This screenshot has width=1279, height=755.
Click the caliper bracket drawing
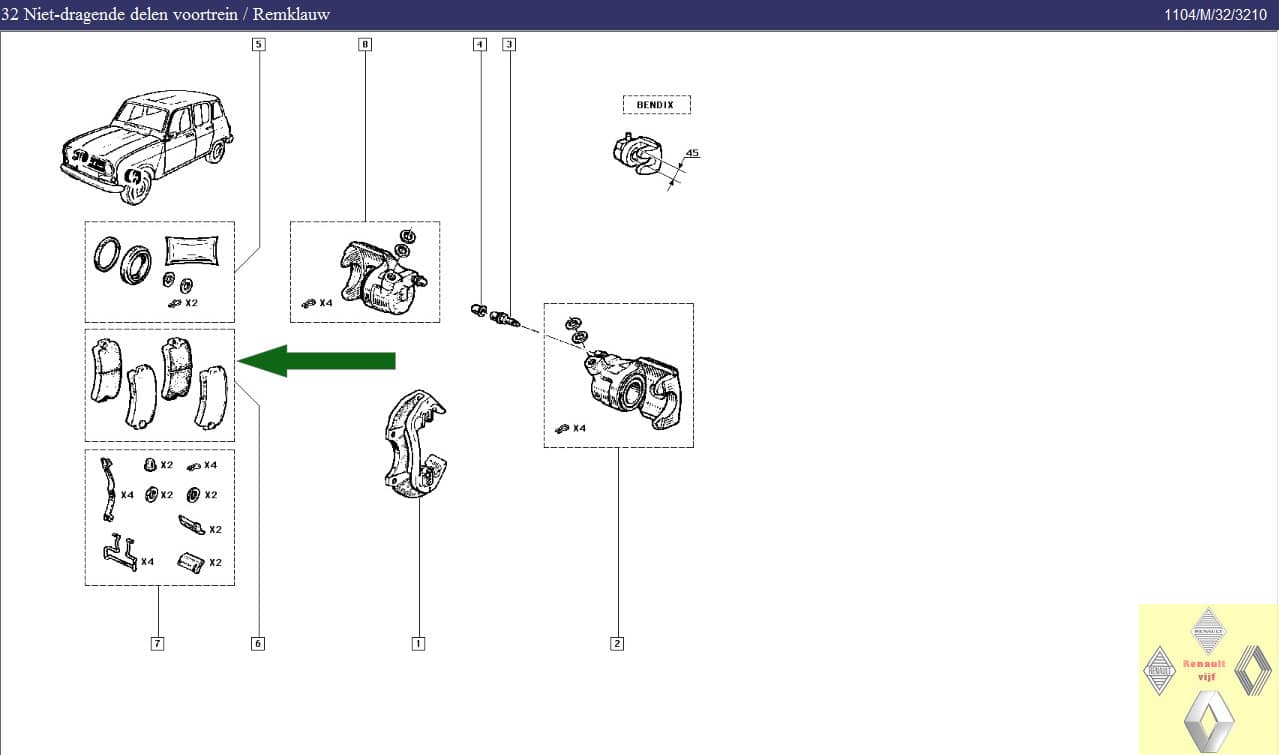tap(414, 445)
